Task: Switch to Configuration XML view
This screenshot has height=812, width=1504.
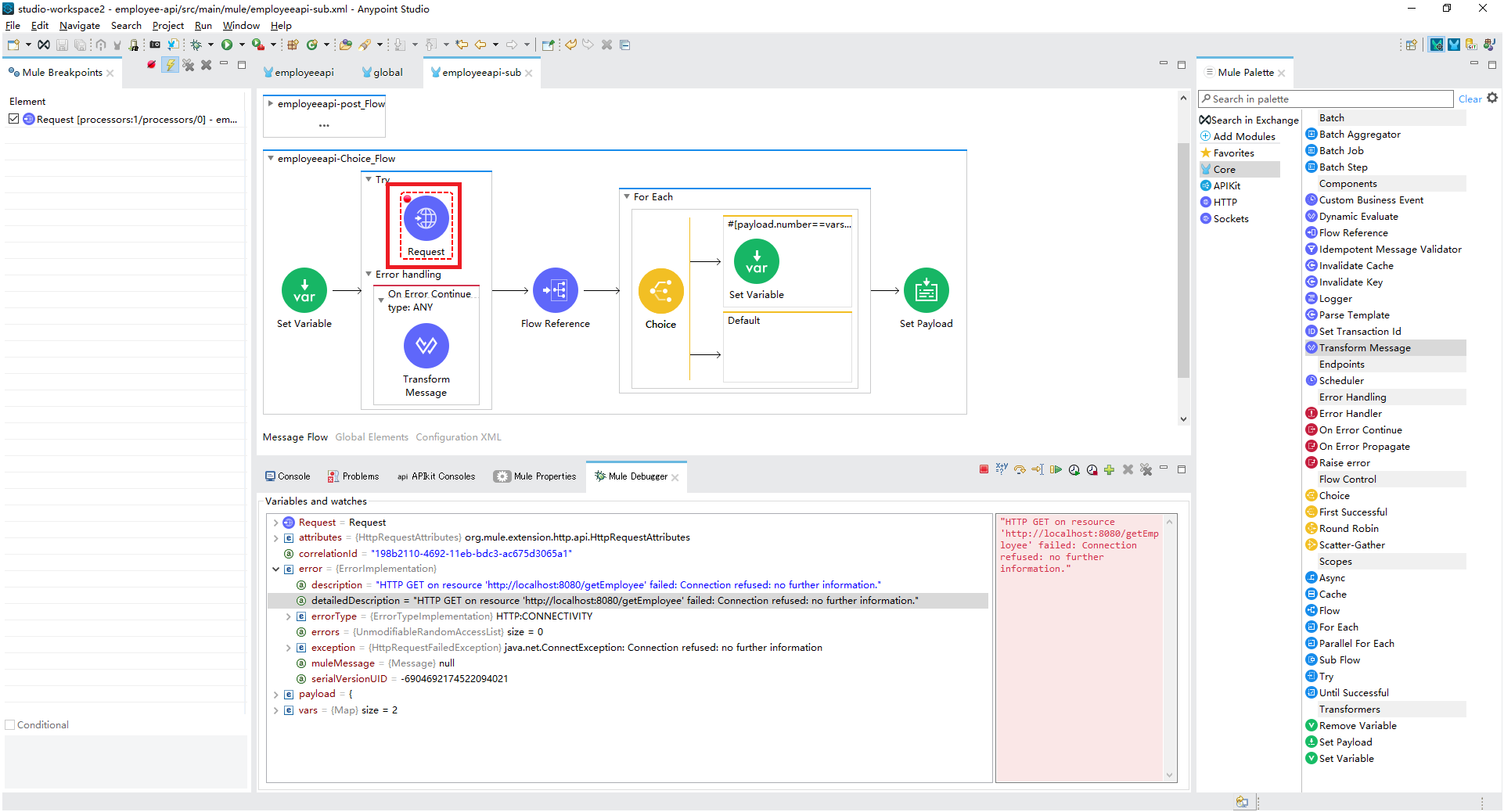Action: click(459, 437)
